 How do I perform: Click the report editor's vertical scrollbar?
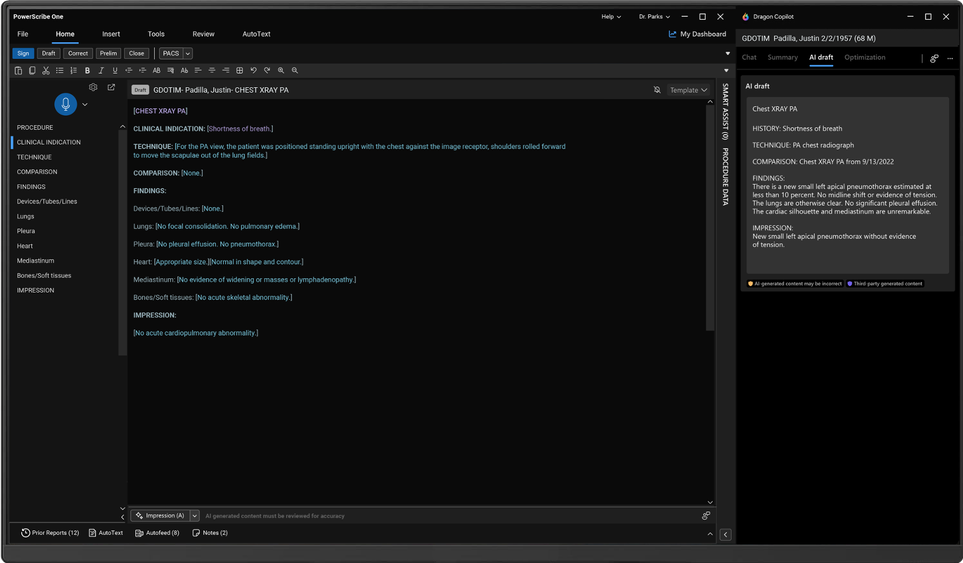click(x=712, y=220)
